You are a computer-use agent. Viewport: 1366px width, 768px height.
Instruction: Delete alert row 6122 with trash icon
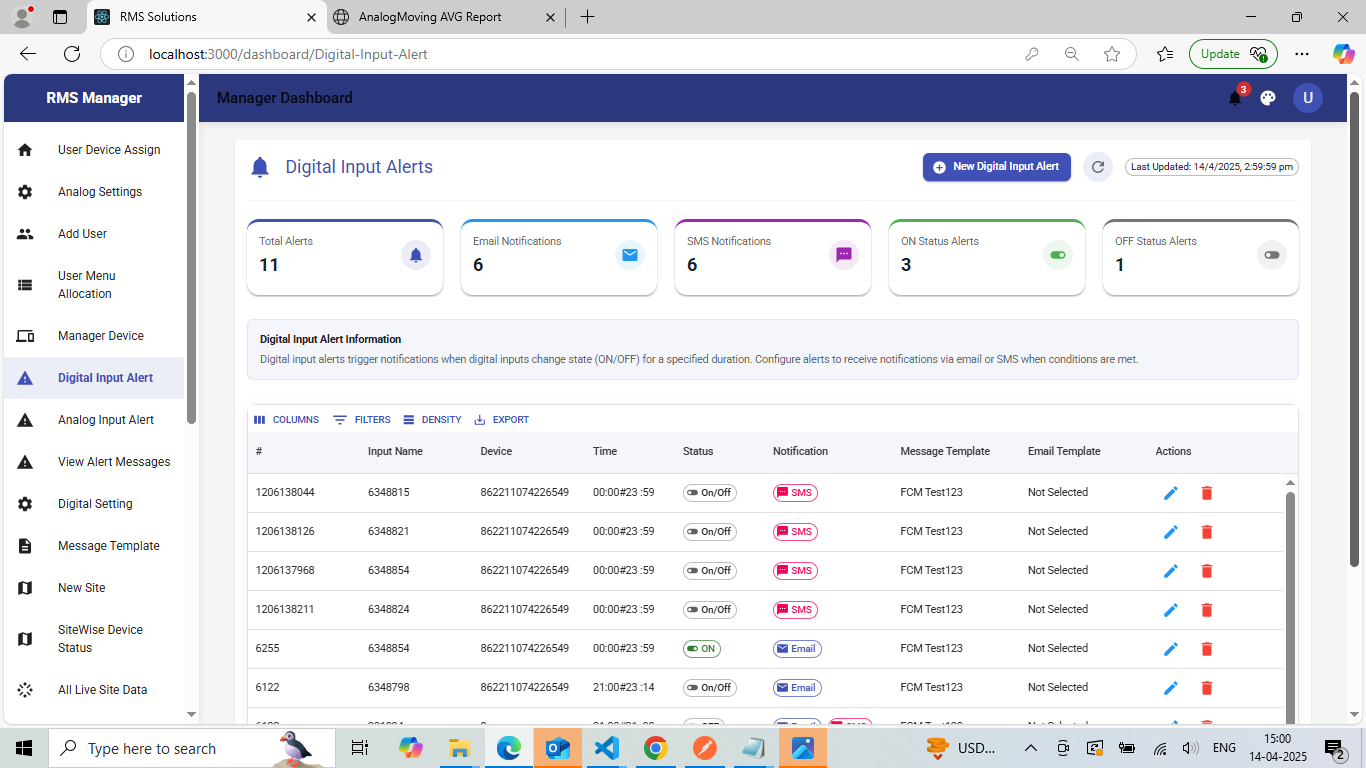[1206, 688]
